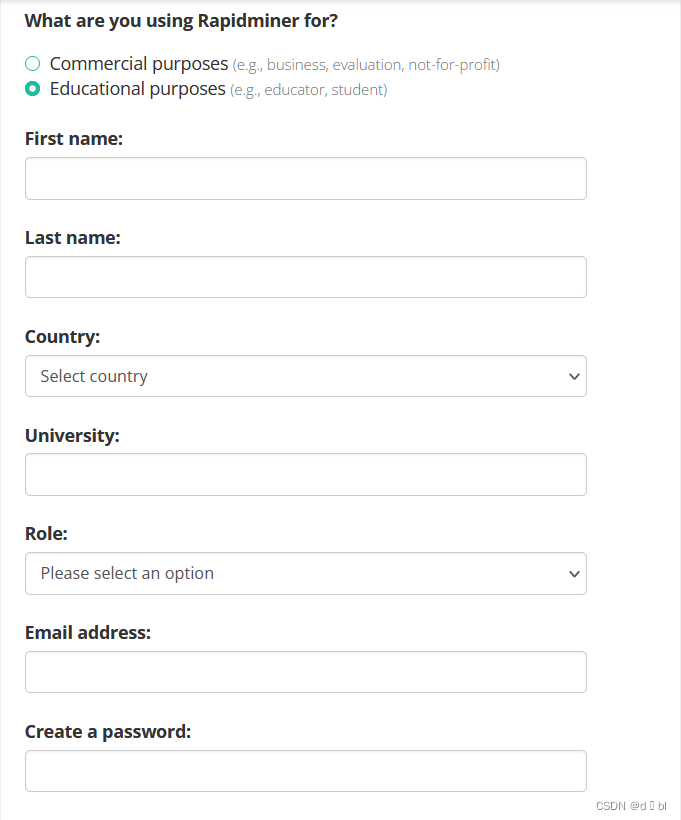Click into the Email address field
Viewport: 681px width, 820px height.
(x=305, y=672)
